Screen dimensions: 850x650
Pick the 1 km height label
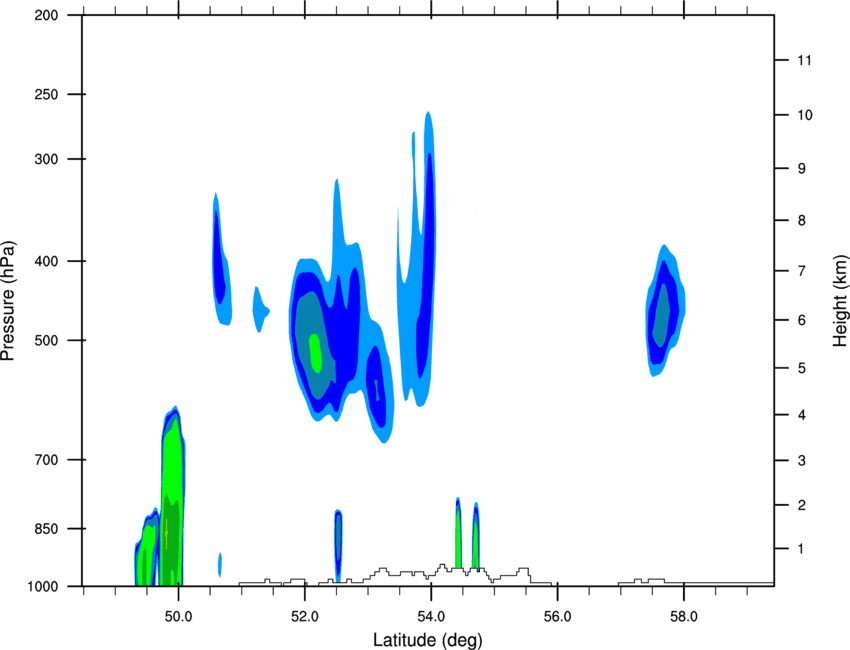[x=802, y=549]
